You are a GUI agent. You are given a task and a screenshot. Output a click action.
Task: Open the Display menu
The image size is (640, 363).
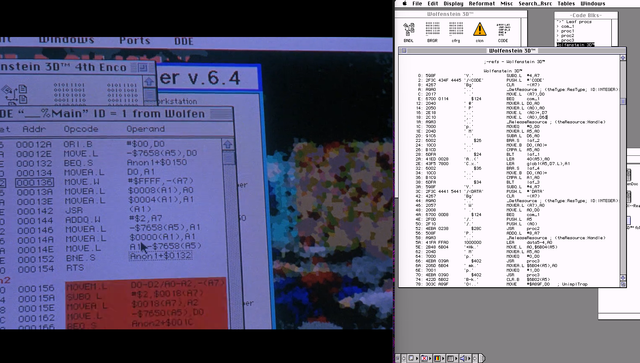pyautogui.click(x=453, y=3)
